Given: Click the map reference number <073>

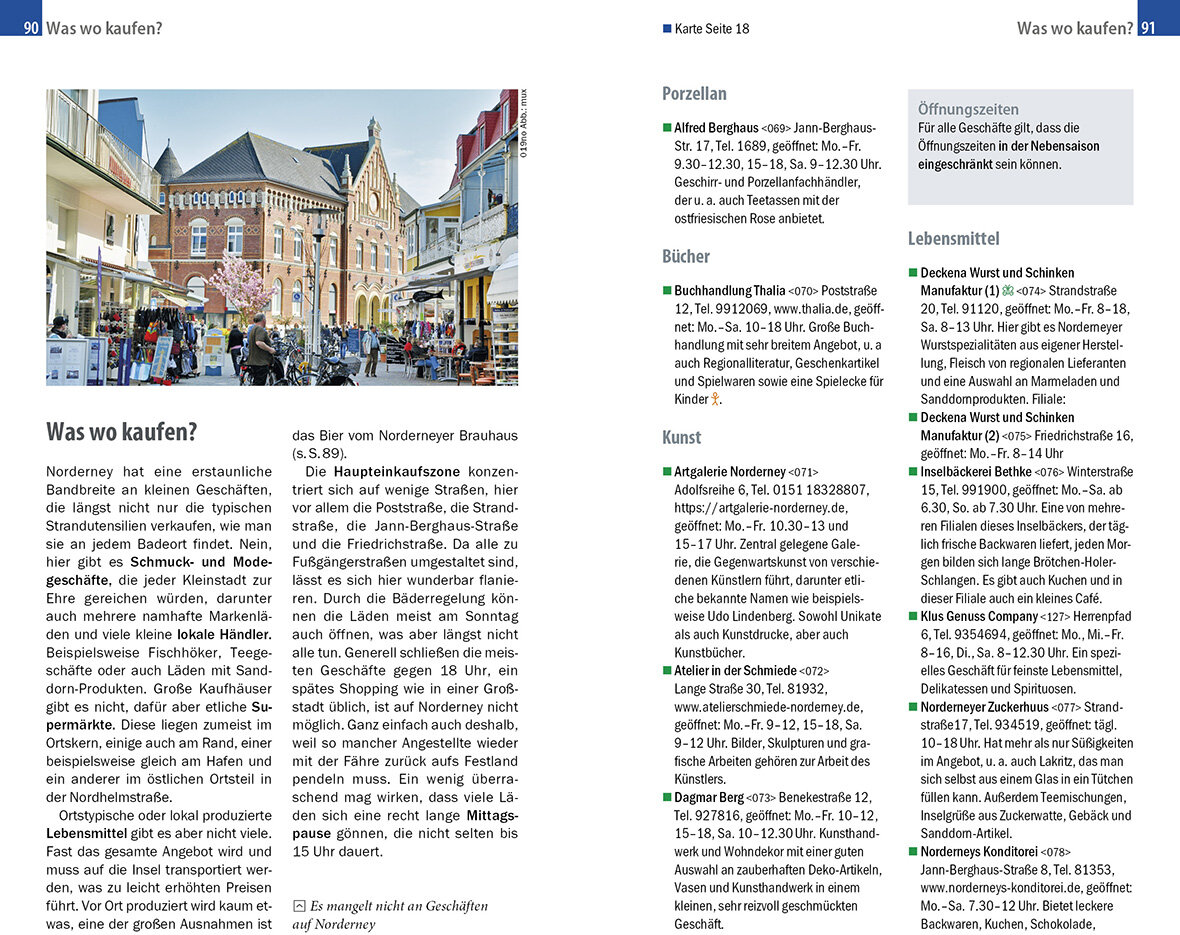Looking at the screenshot, I should coord(761,798).
